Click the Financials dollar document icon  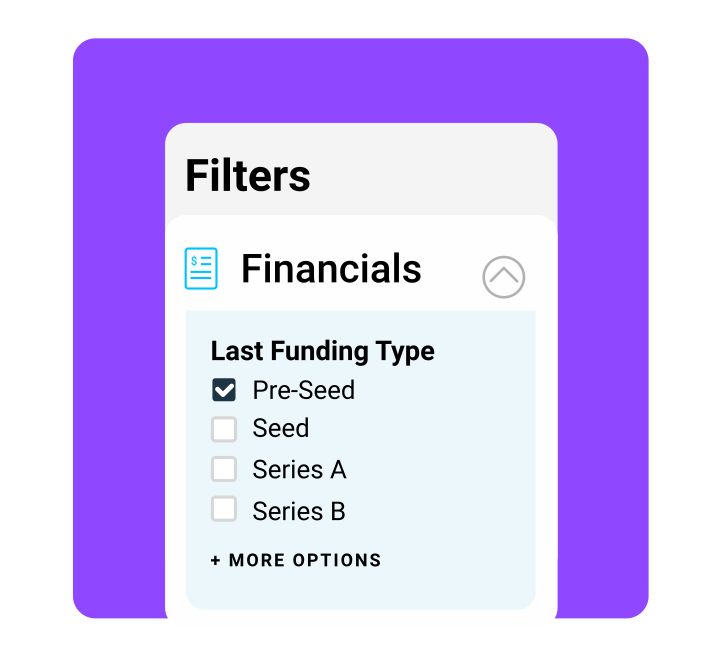[x=201, y=269]
